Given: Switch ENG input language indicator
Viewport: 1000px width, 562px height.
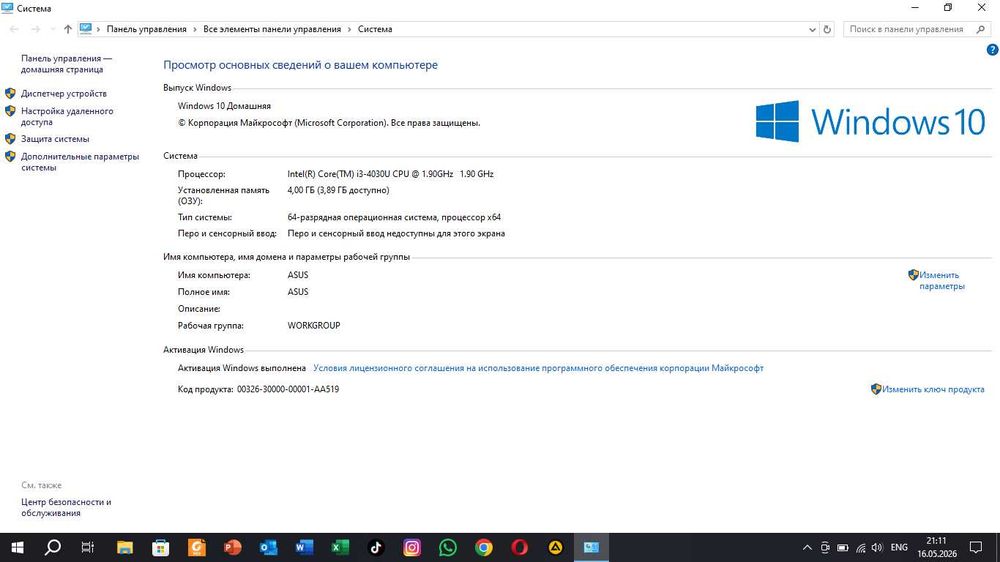Looking at the screenshot, I should tap(899, 547).
